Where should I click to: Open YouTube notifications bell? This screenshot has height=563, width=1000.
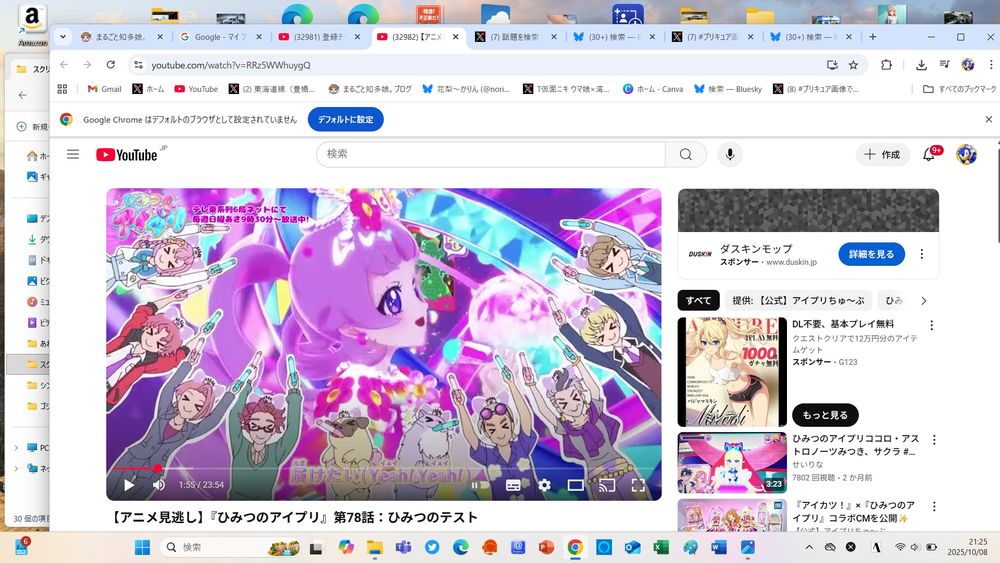click(929, 154)
